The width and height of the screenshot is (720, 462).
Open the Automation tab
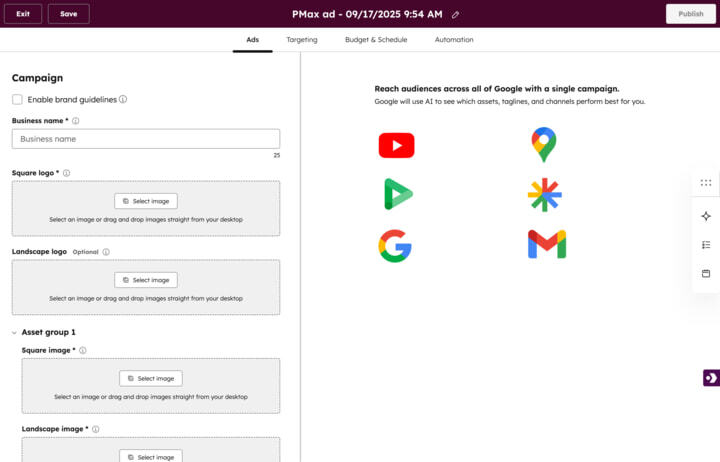pyautogui.click(x=454, y=40)
